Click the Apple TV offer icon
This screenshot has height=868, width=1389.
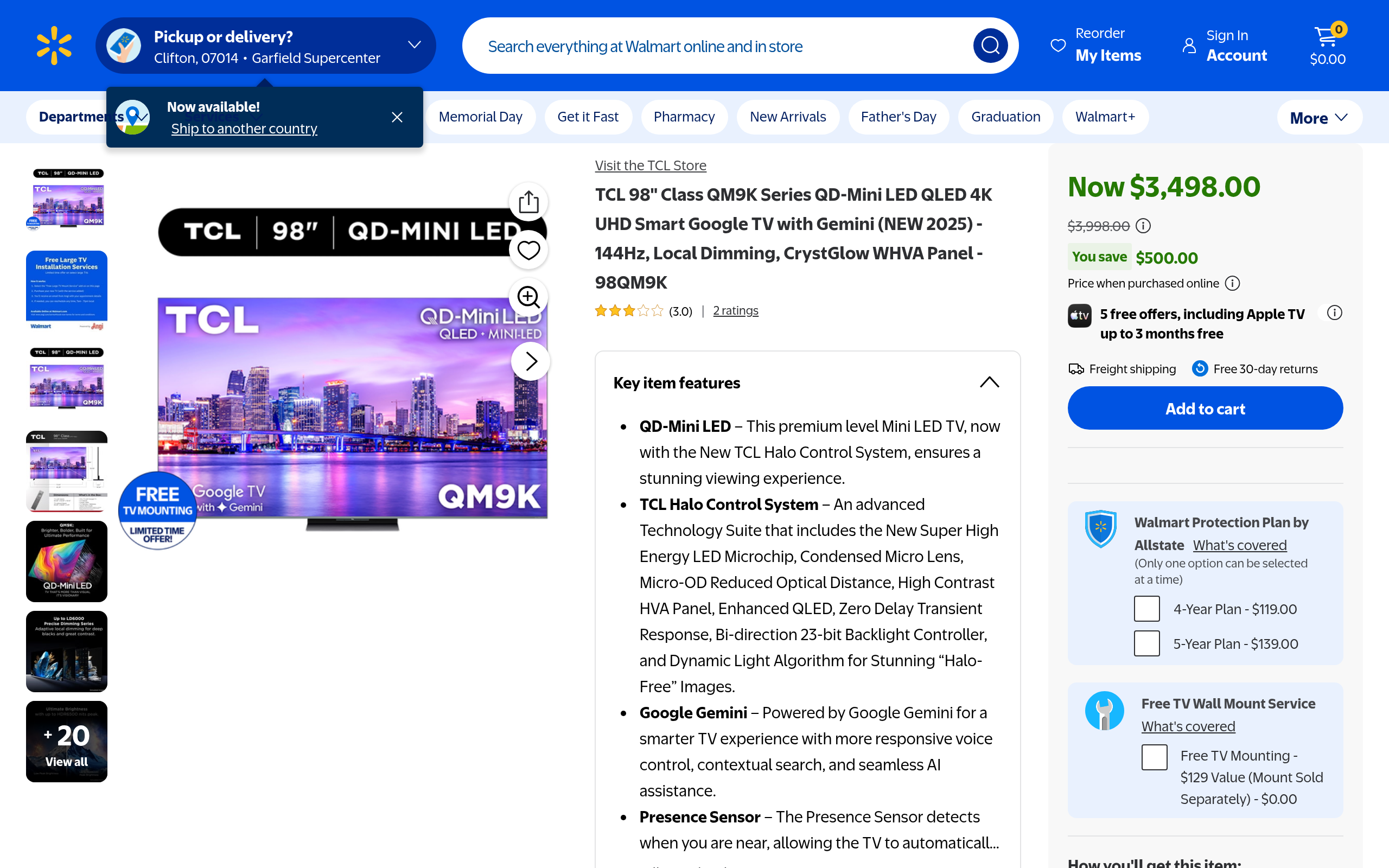point(1079,316)
